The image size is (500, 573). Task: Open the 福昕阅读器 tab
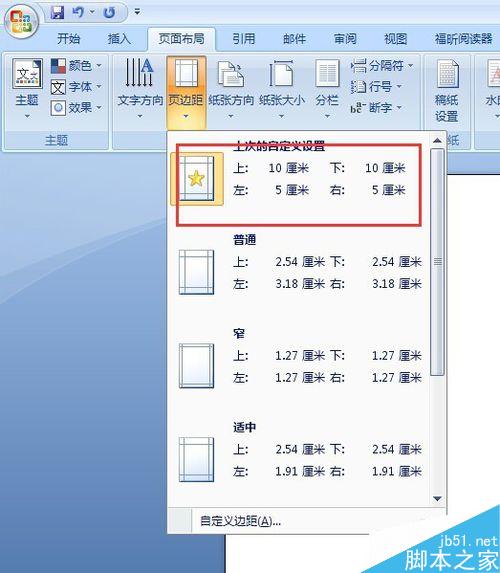tap(463, 39)
